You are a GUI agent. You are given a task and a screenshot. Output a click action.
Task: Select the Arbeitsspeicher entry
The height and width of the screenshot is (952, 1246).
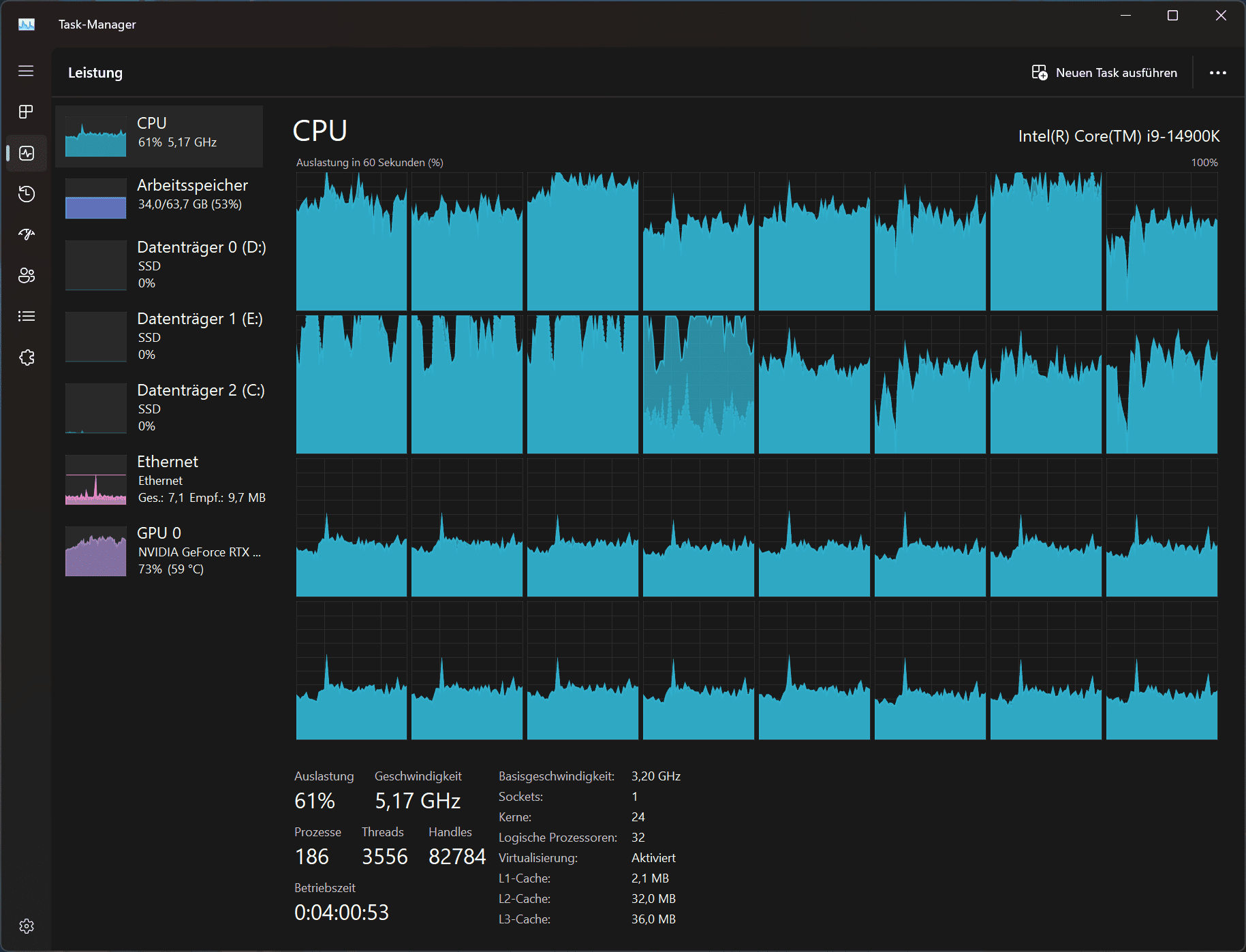tap(159, 198)
